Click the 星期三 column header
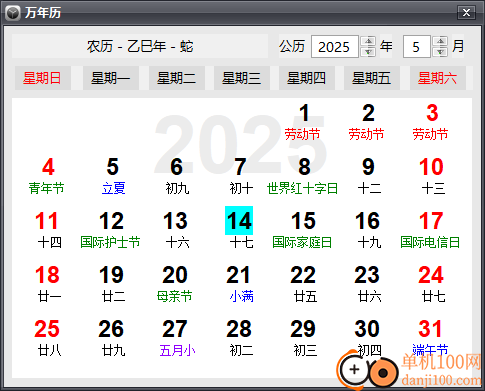The image size is (485, 391). point(242,78)
